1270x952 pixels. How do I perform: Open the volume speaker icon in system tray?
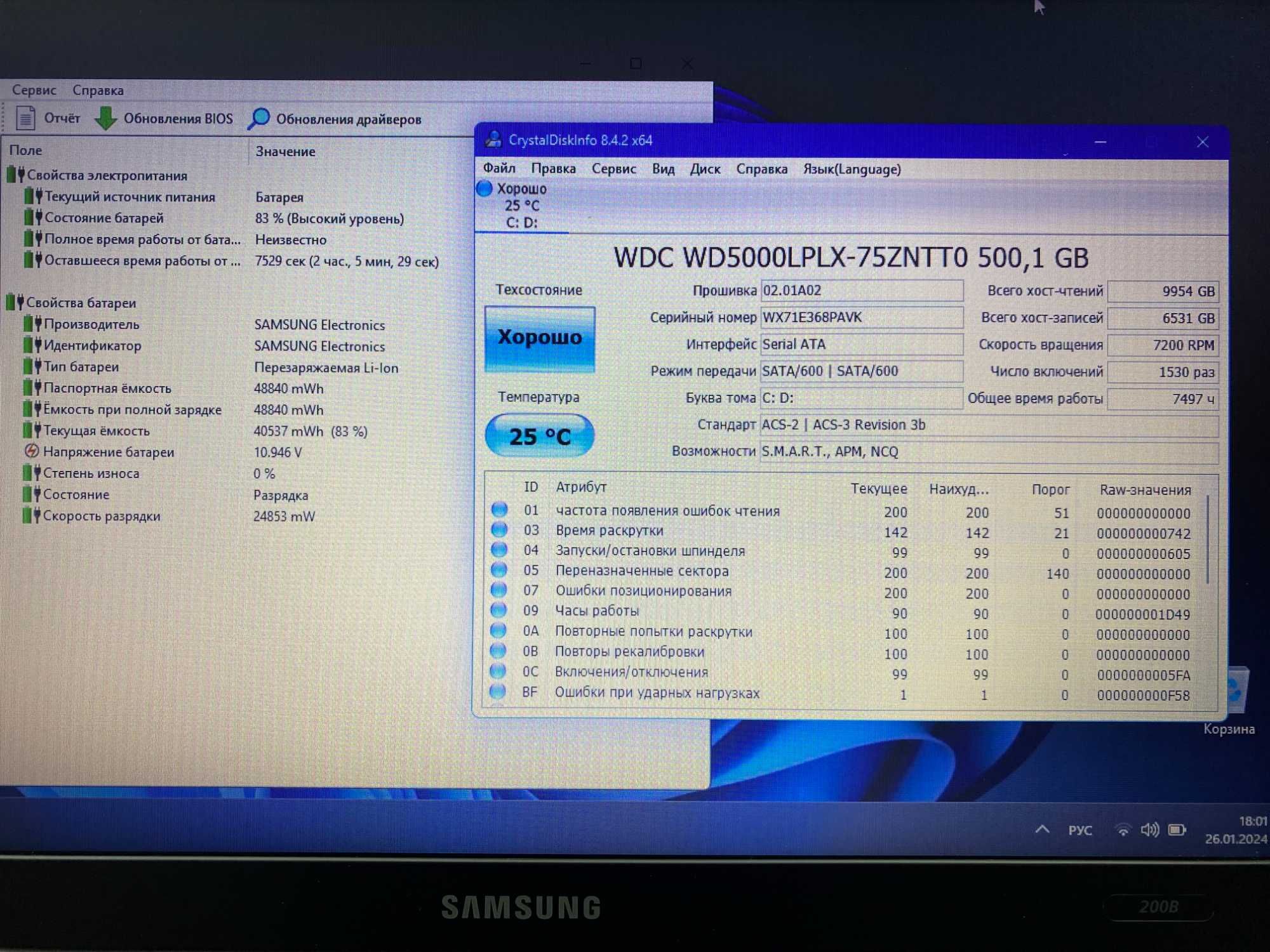point(1149,830)
